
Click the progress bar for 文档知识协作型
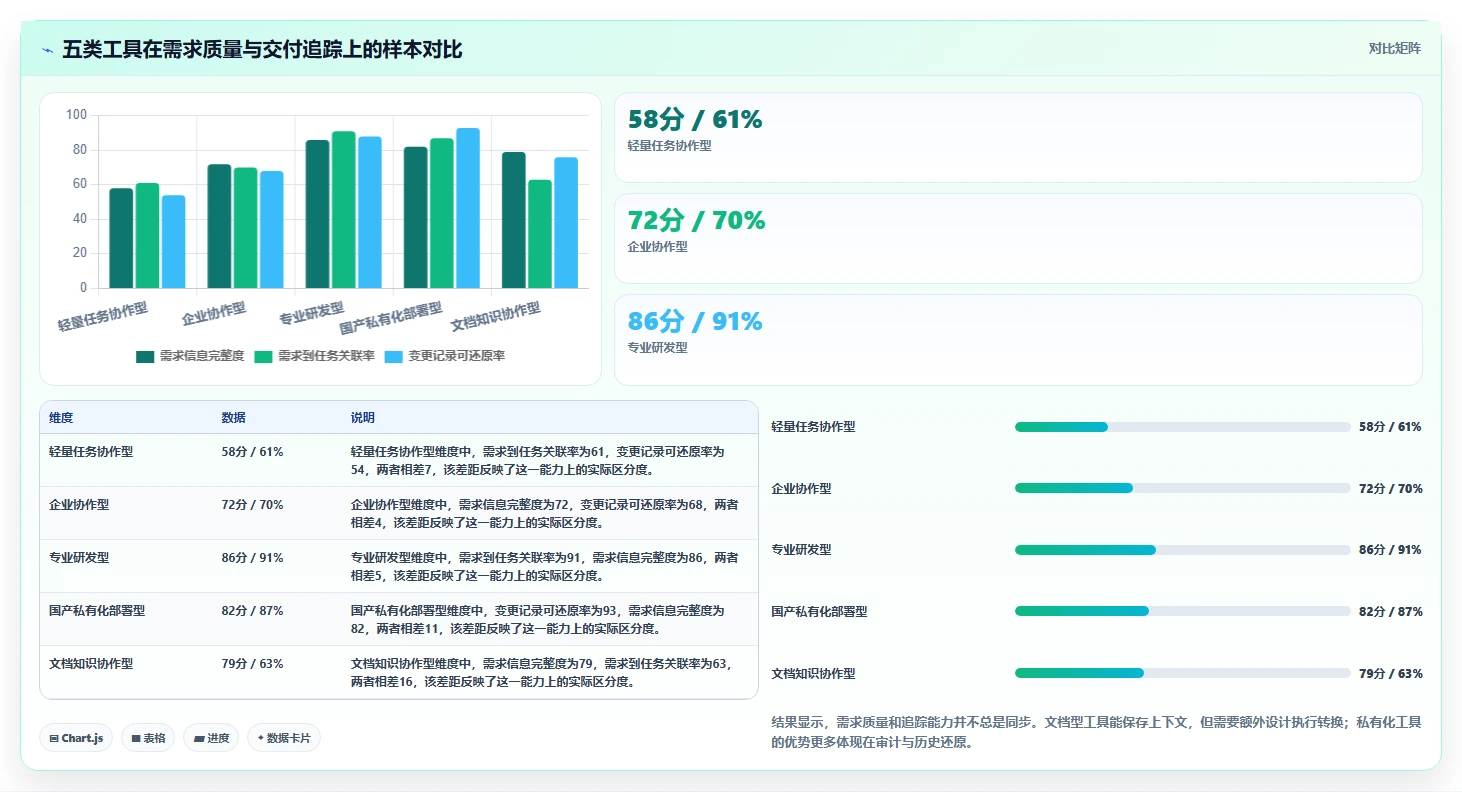(1183, 673)
